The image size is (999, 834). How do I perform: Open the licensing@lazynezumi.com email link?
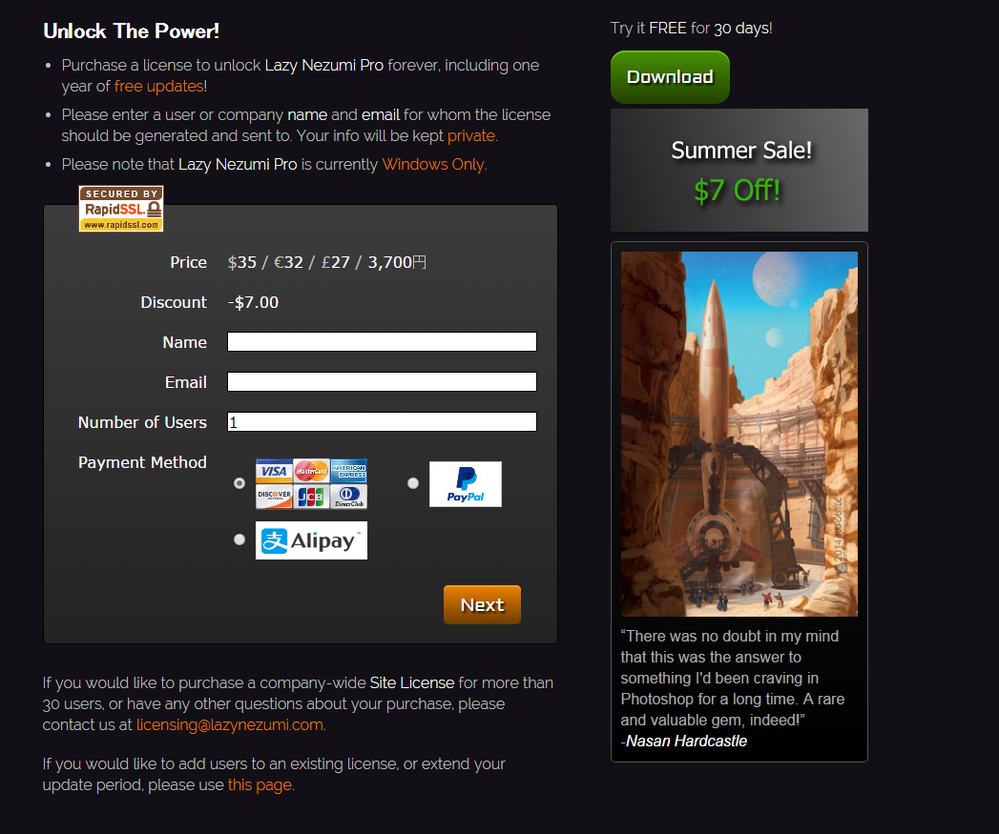coord(229,725)
